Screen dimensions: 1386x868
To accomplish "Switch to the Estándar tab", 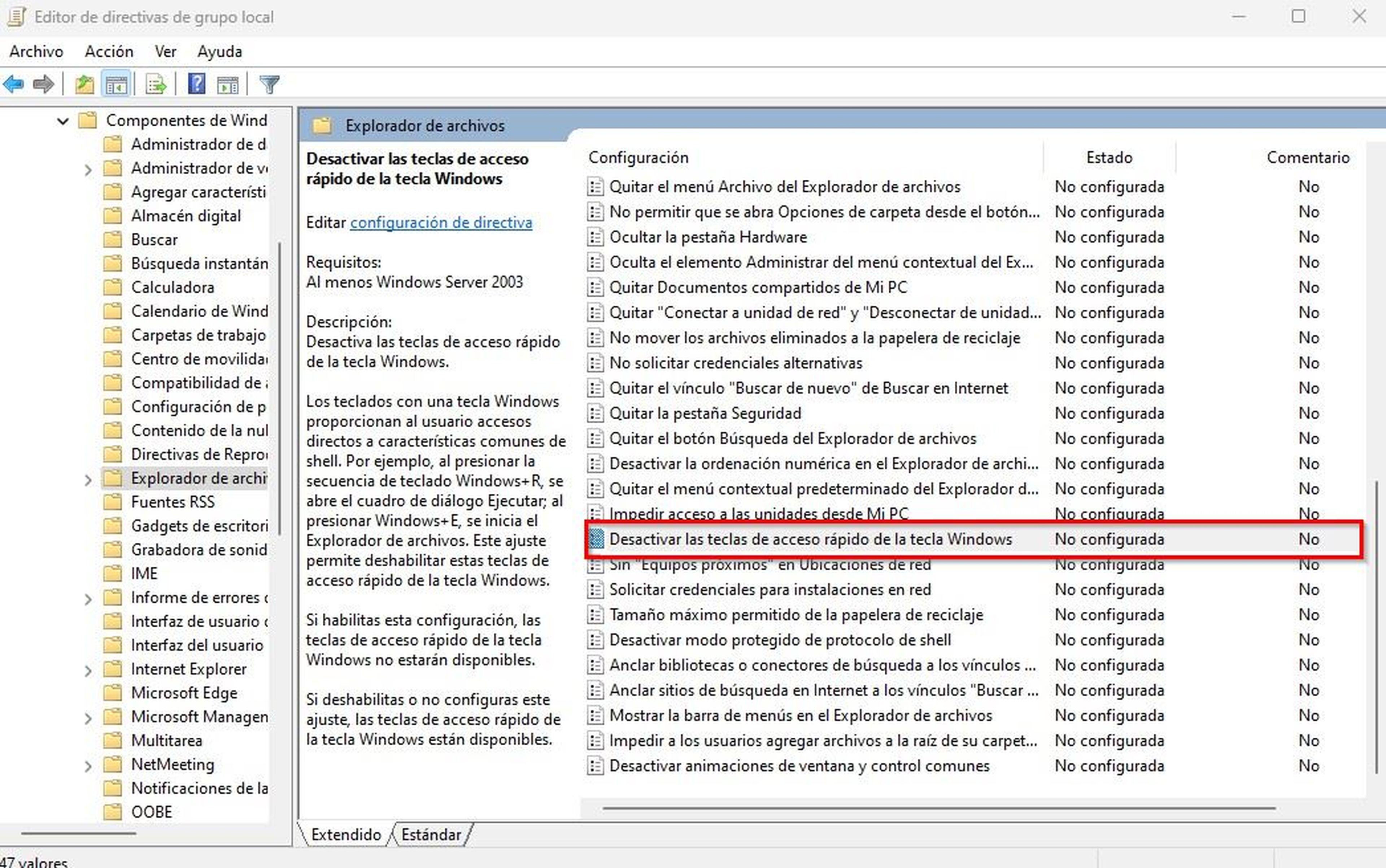I will click(431, 834).
